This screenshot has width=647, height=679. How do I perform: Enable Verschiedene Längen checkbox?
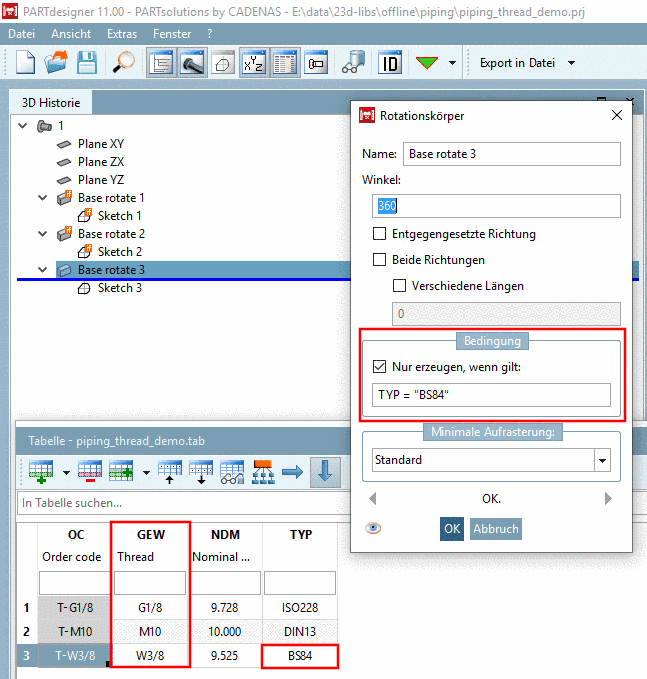[x=399, y=286]
